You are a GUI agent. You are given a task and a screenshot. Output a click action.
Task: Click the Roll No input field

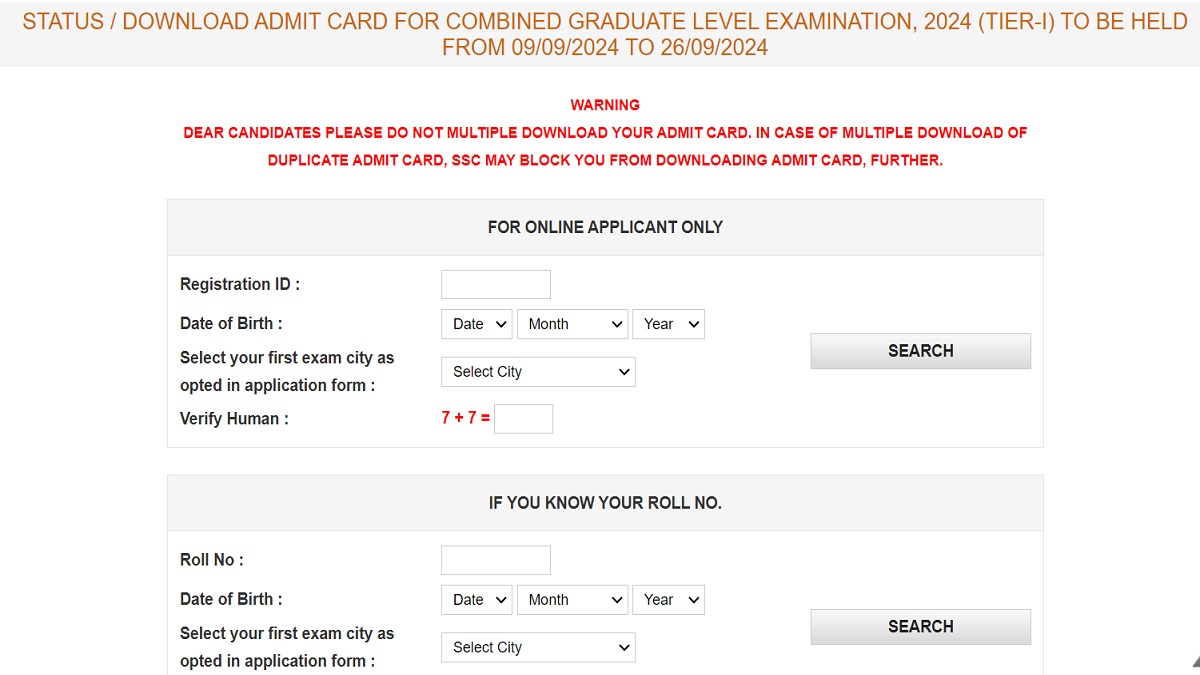click(x=495, y=559)
